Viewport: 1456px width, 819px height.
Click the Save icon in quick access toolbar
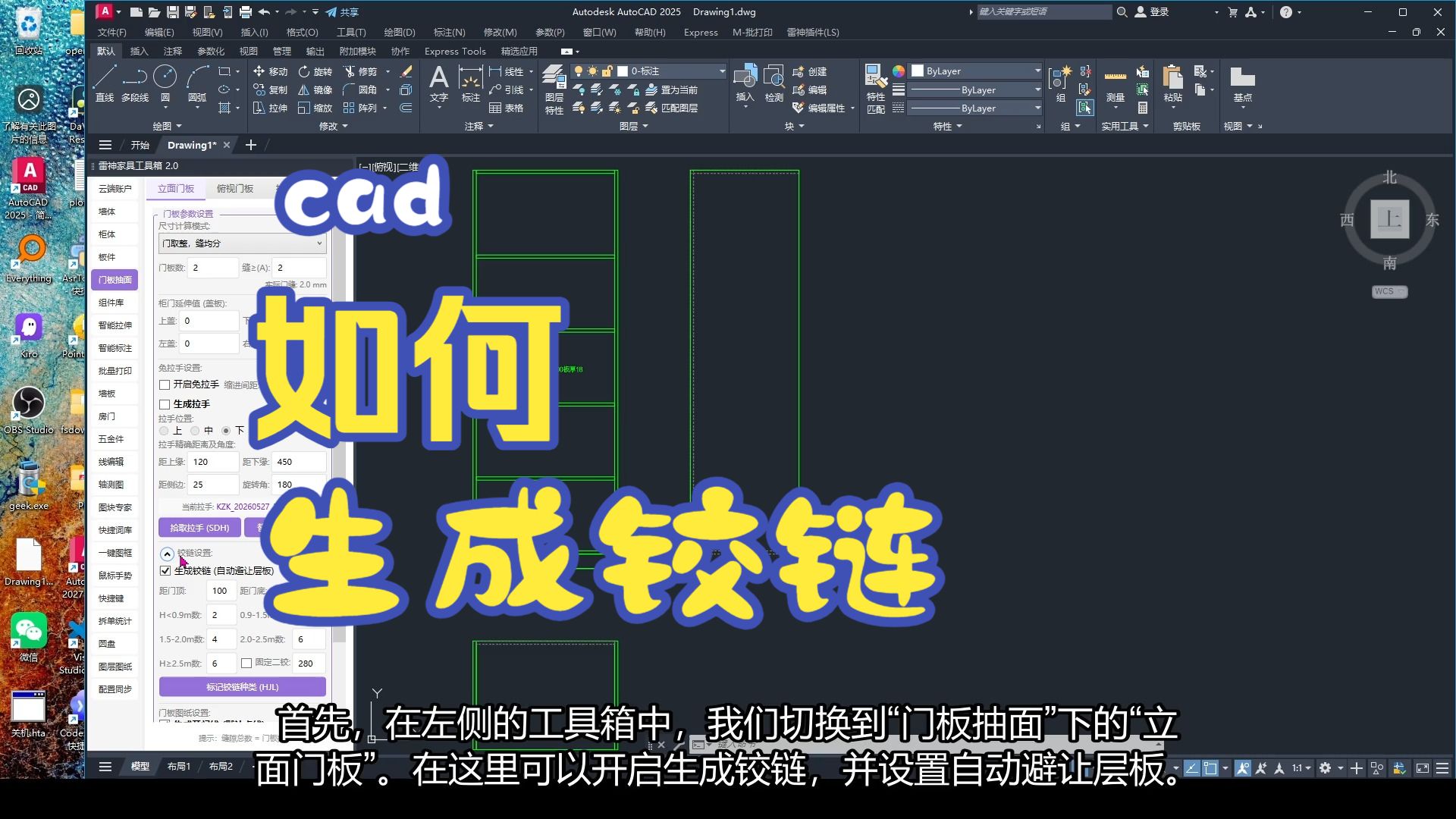point(173,12)
